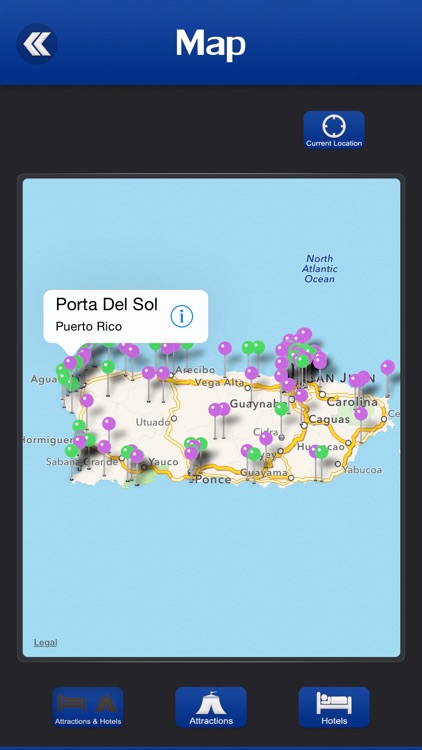Tap the Caguas city label

point(329,419)
